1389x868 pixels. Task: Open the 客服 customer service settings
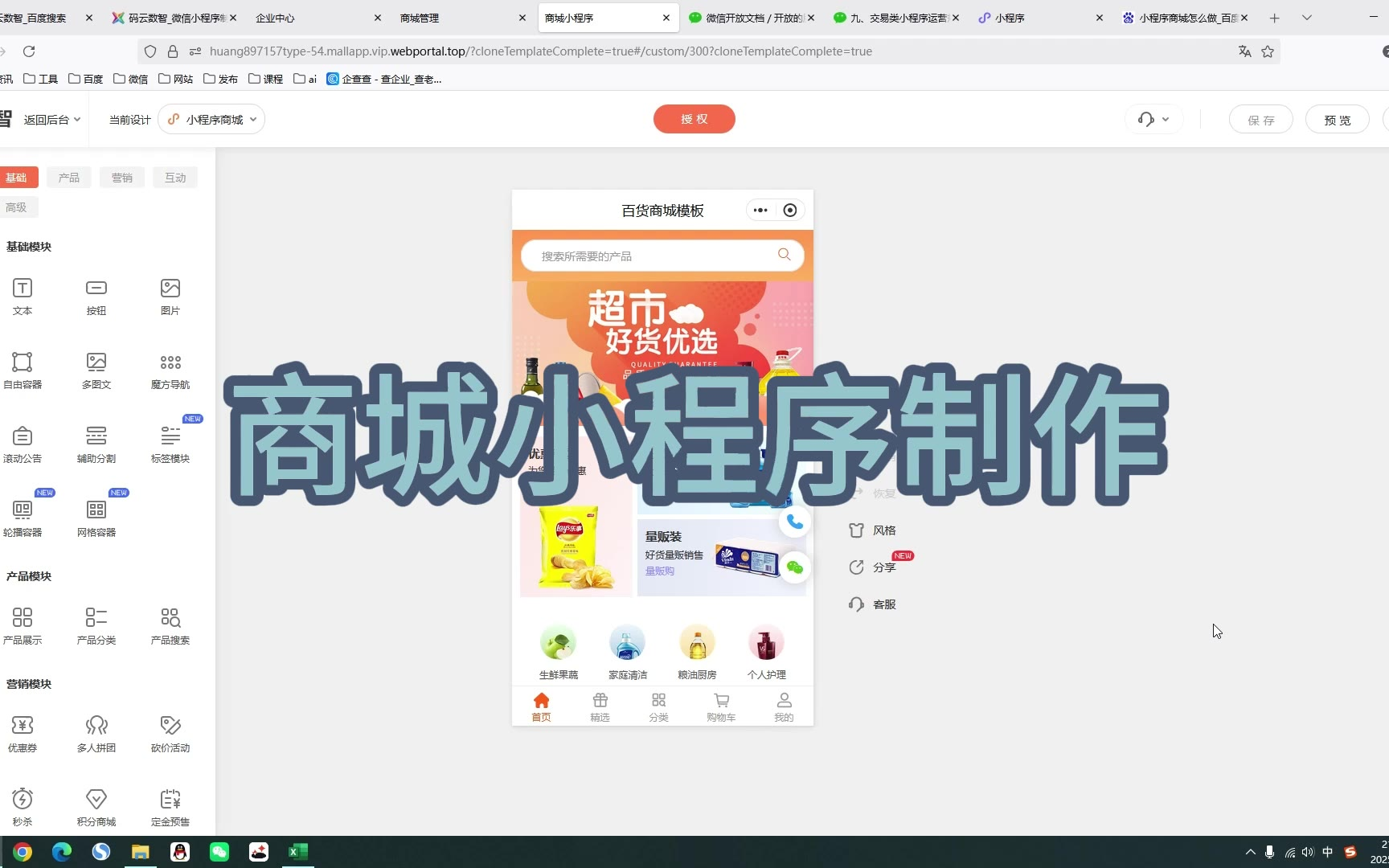click(x=872, y=604)
